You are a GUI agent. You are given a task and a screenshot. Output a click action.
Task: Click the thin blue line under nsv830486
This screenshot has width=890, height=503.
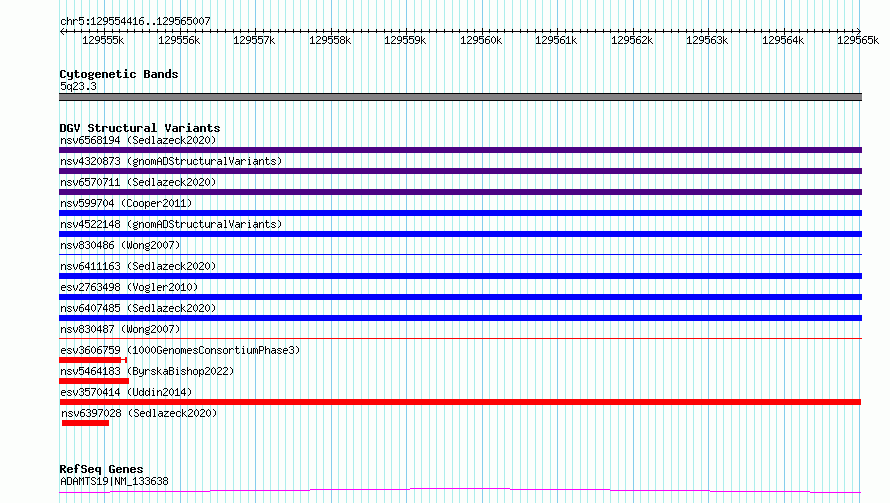[460, 254]
